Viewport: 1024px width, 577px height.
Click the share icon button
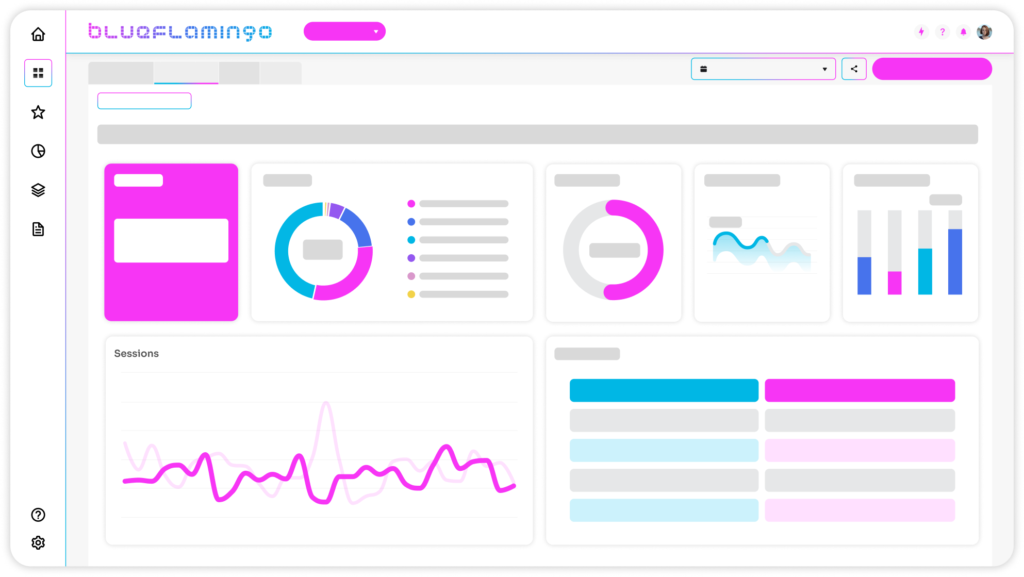854,69
